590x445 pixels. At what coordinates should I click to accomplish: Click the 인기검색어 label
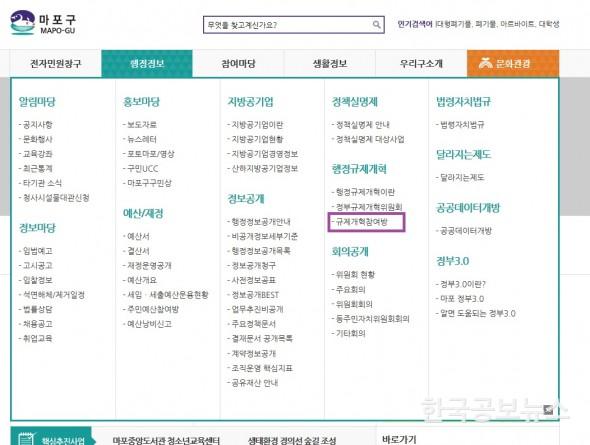415,24
